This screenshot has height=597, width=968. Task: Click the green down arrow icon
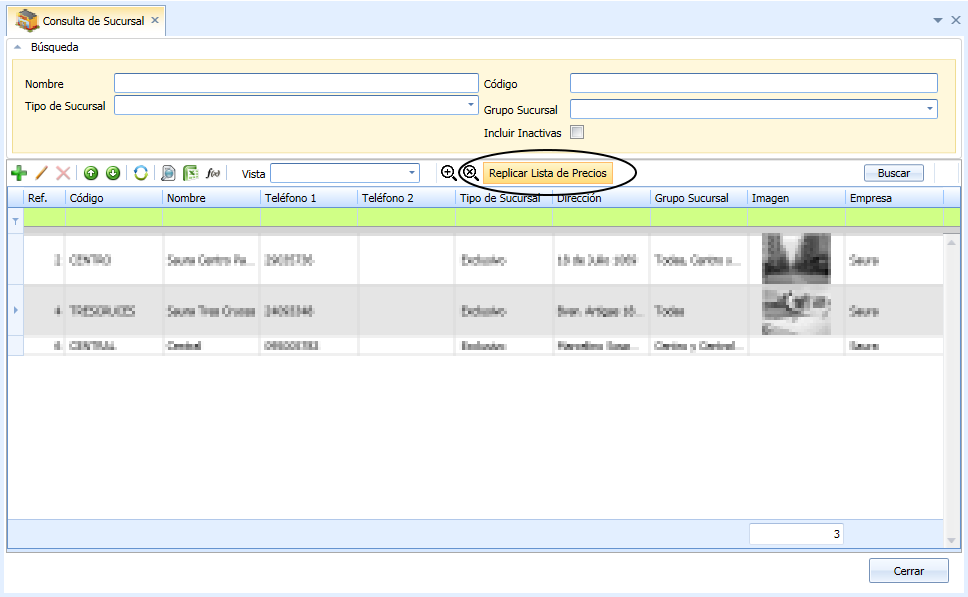[112, 173]
